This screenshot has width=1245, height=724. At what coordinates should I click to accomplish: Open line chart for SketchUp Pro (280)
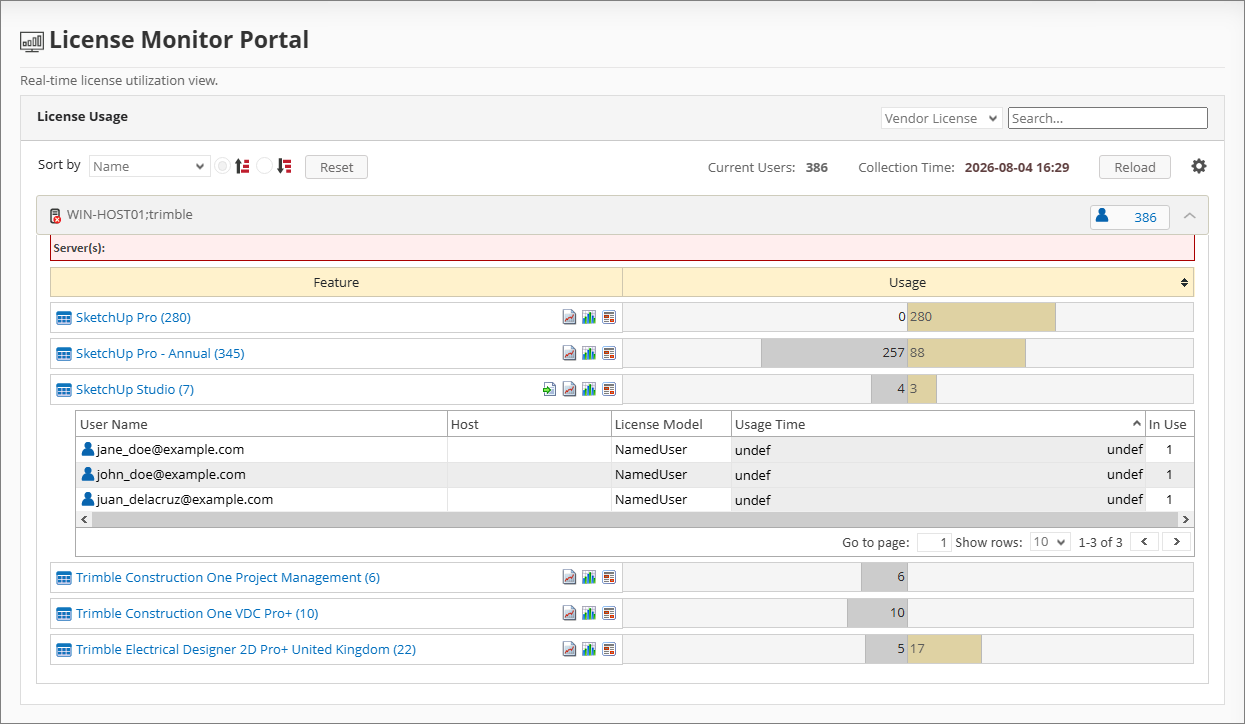(569, 318)
